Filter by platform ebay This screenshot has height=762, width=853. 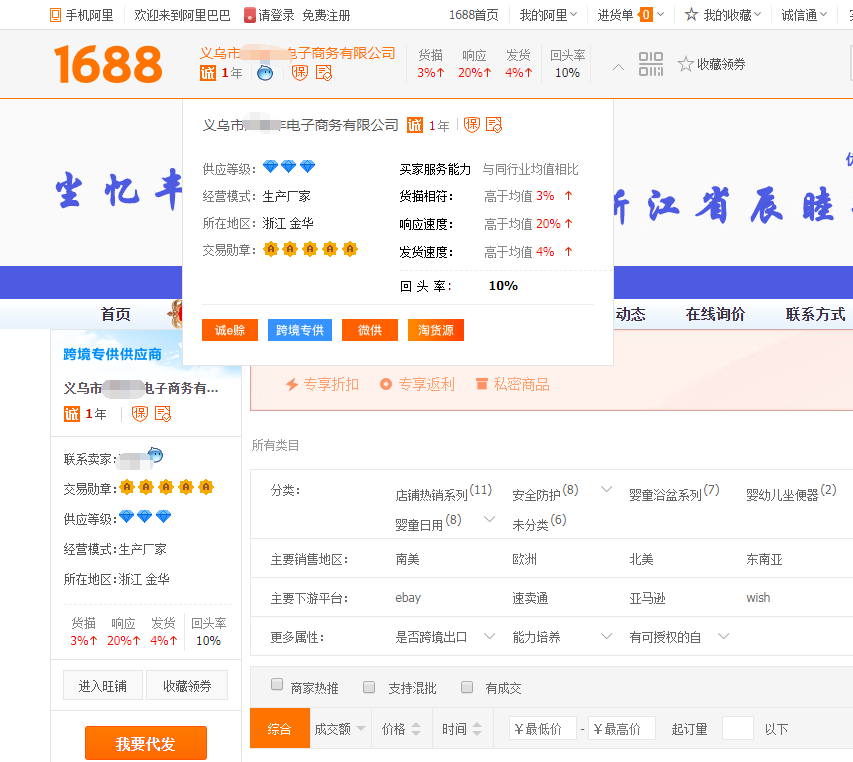pyautogui.click(x=408, y=598)
